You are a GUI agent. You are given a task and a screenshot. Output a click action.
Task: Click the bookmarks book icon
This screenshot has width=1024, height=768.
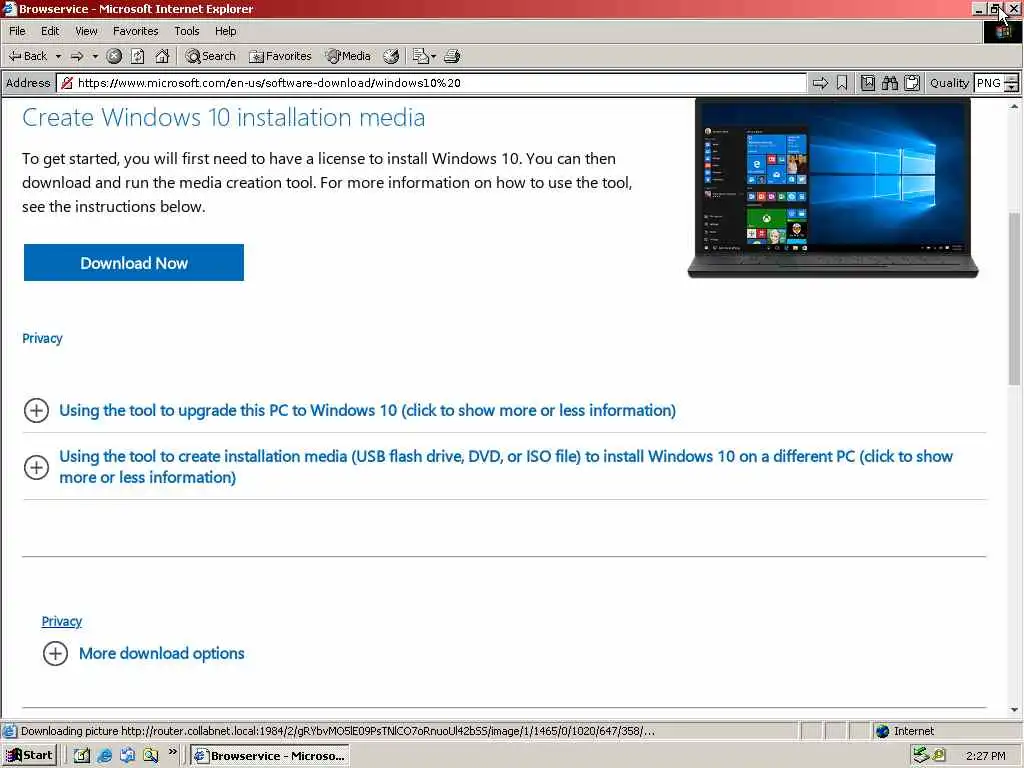(867, 83)
